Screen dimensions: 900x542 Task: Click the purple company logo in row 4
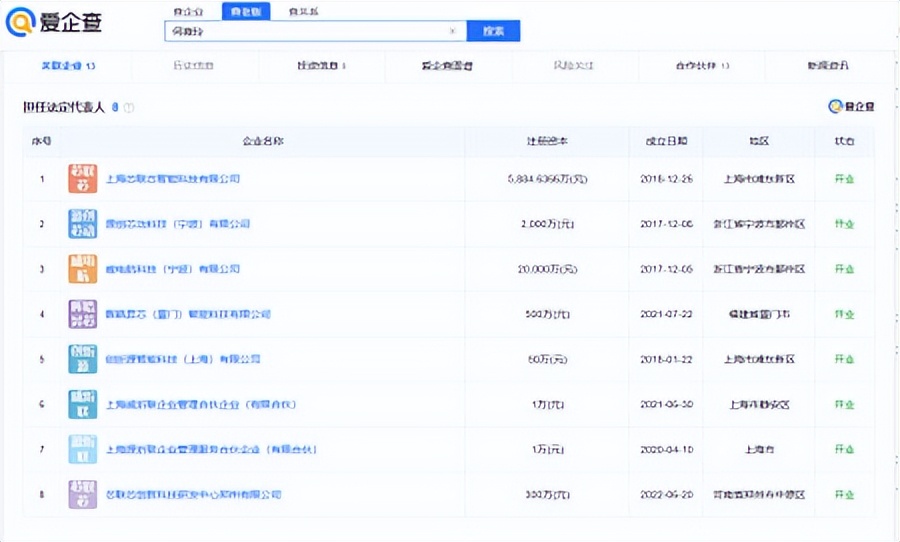pos(83,314)
